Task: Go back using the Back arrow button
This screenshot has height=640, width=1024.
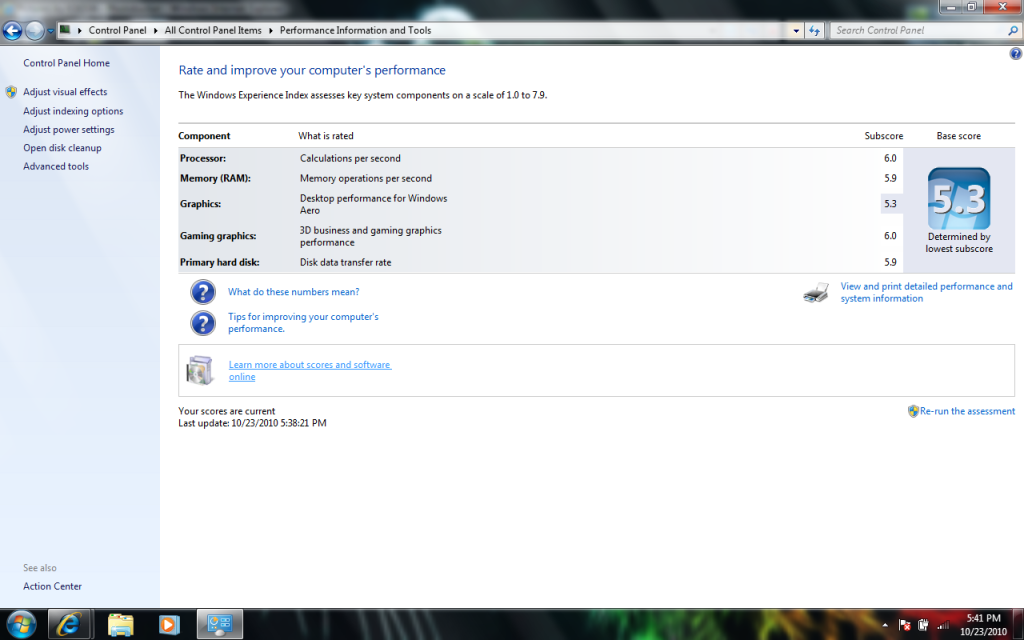Action: 12,30
